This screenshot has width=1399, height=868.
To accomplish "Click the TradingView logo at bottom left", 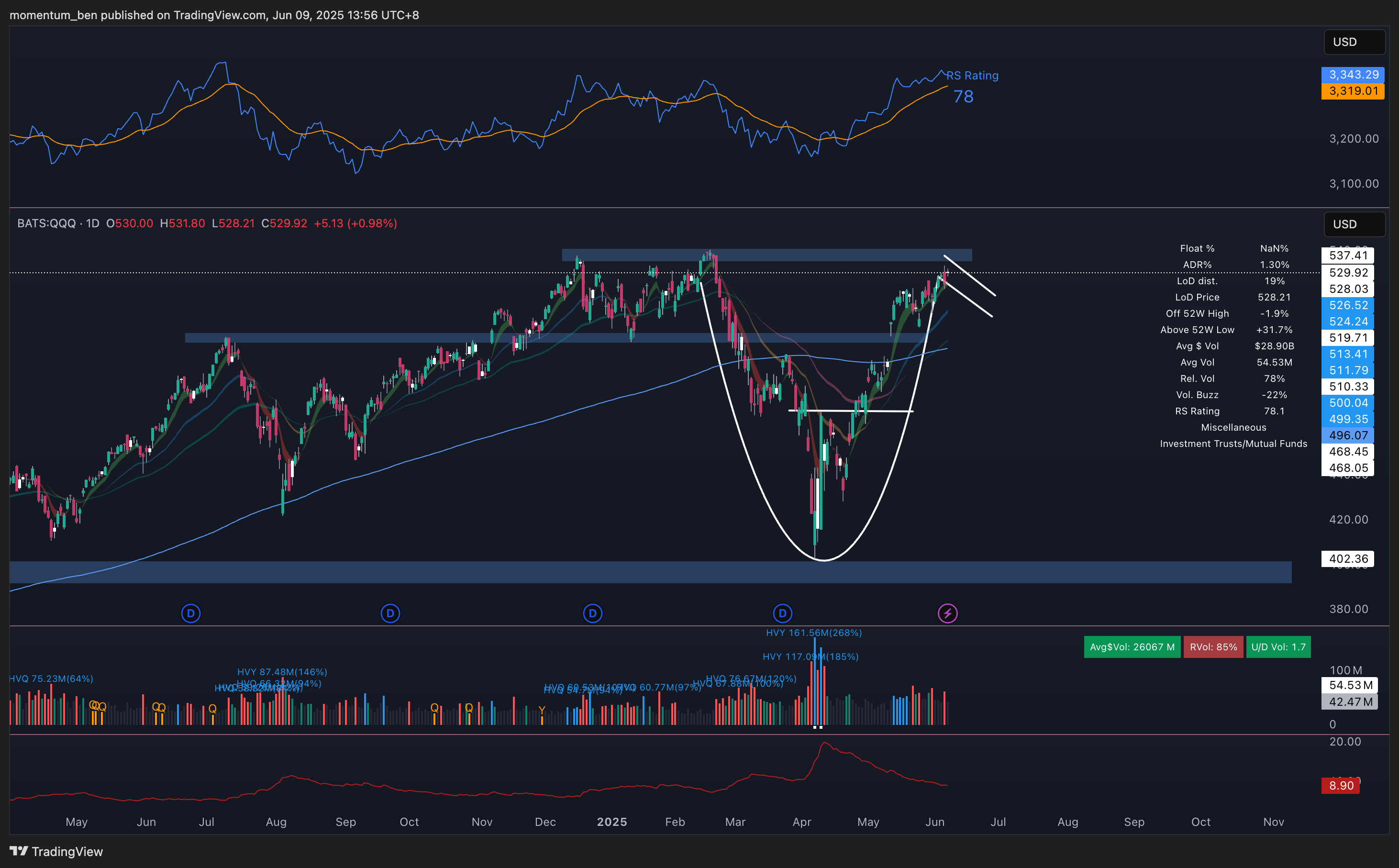I will click(56, 851).
